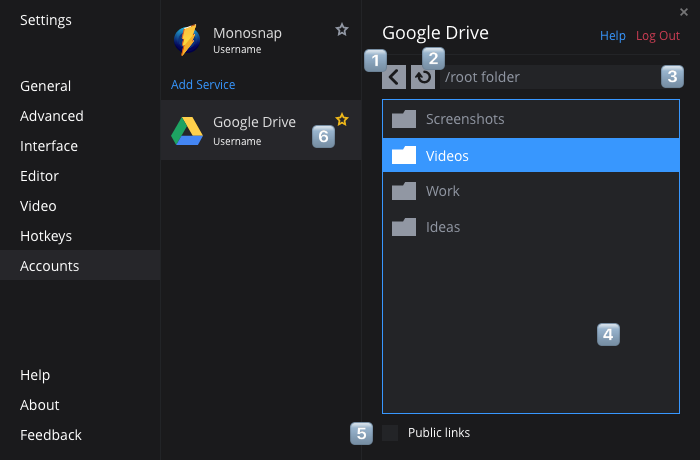Click the Google Drive logo icon

pyautogui.click(x=186, y=131)
